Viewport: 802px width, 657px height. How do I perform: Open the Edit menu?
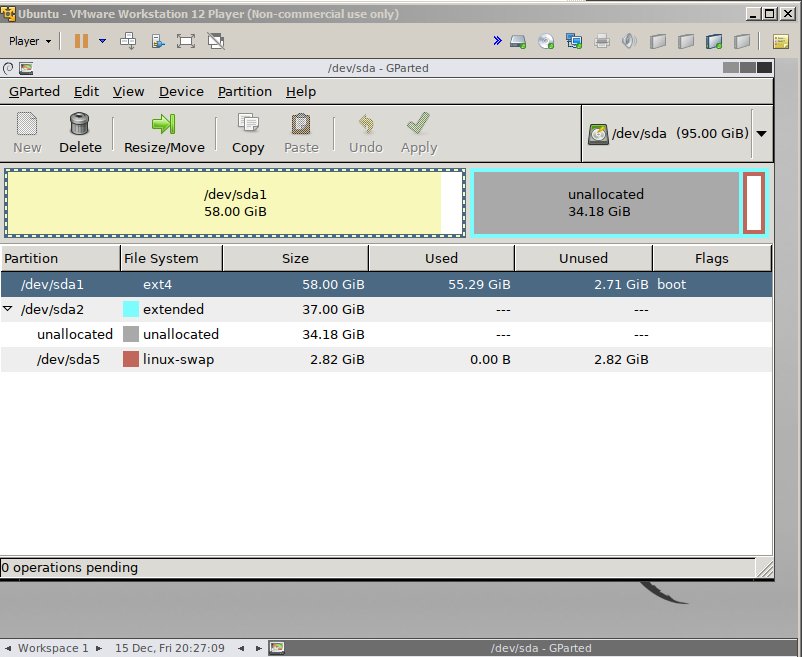(x=86, y=92)
